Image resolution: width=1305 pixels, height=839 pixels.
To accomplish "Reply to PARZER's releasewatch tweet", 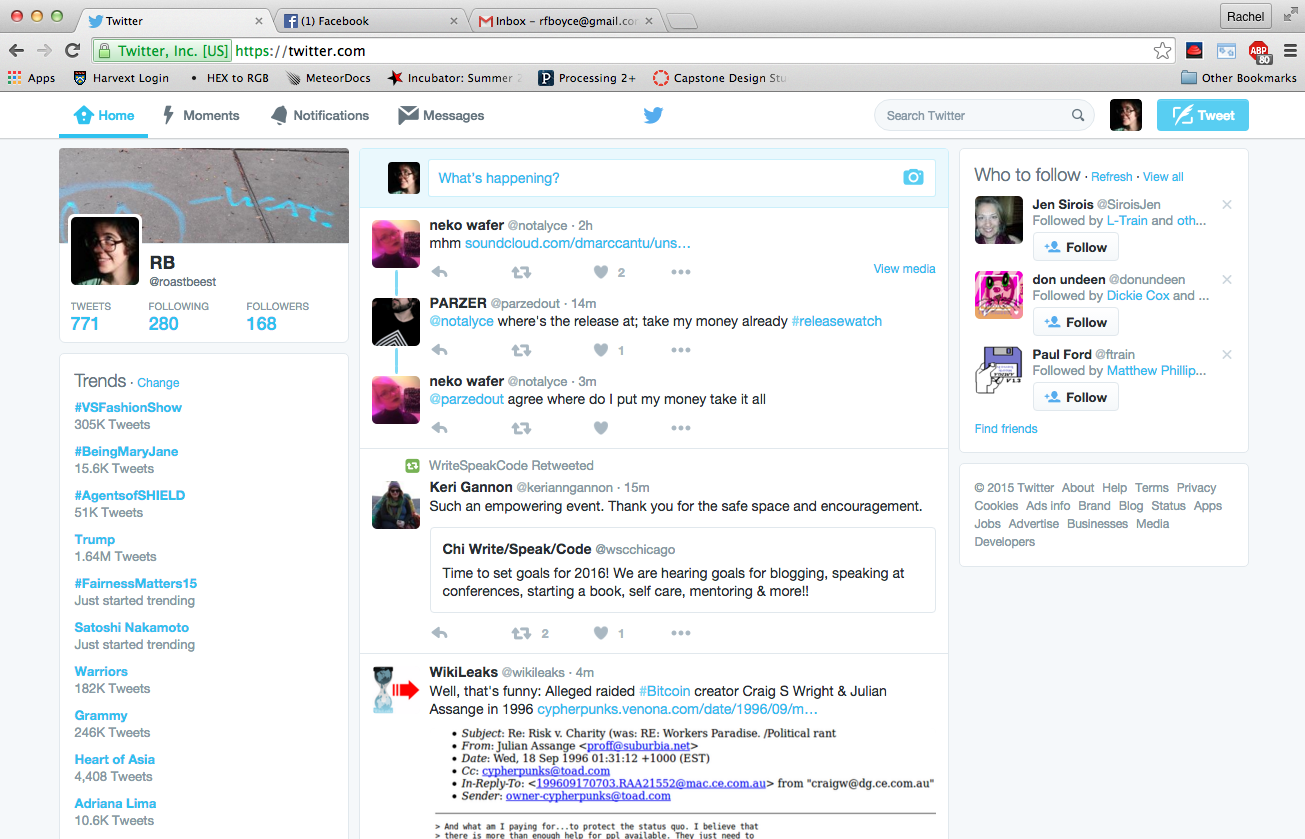I will click(x=439, y=350).
